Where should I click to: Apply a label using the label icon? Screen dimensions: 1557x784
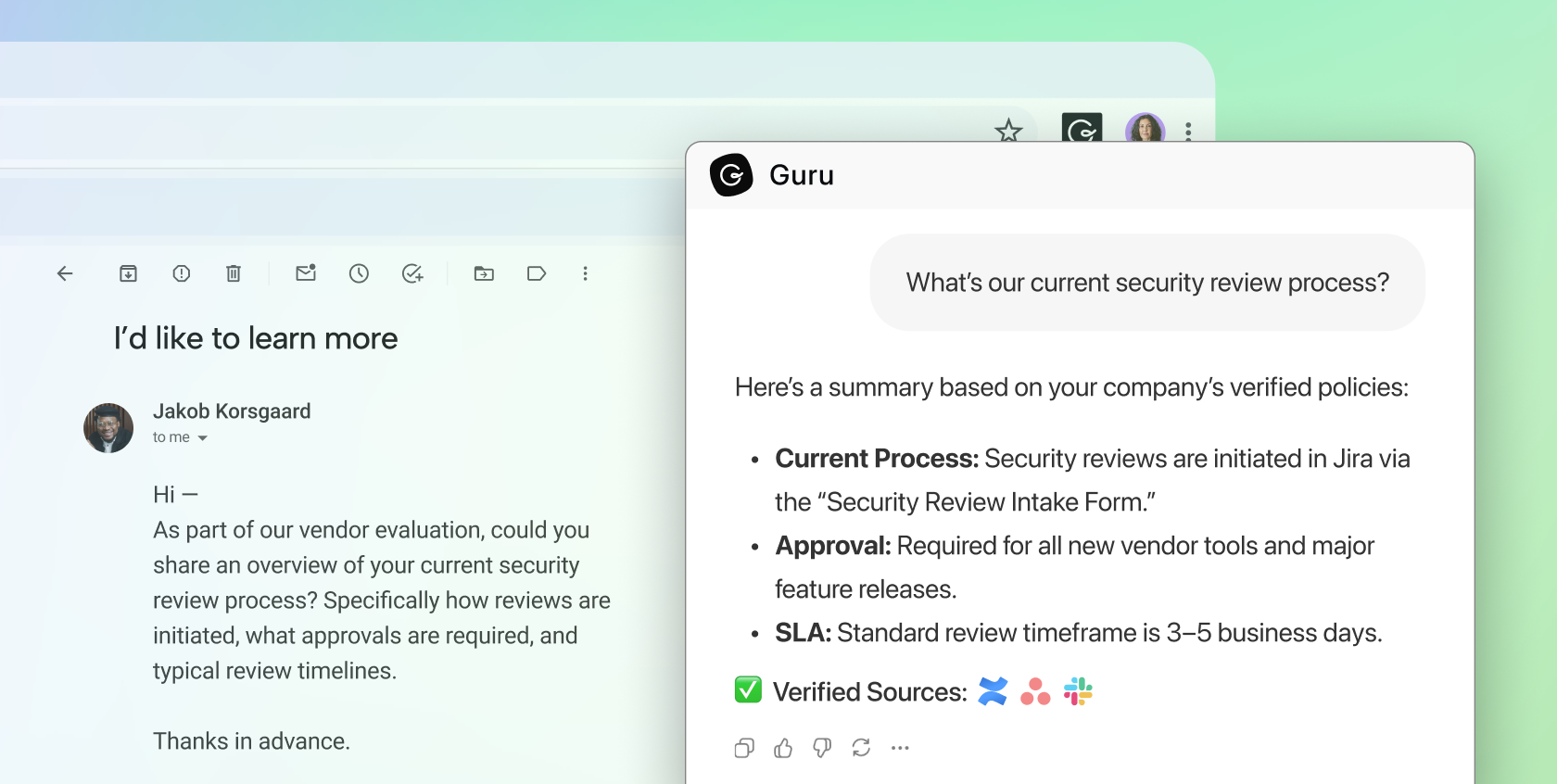point(537,273)
